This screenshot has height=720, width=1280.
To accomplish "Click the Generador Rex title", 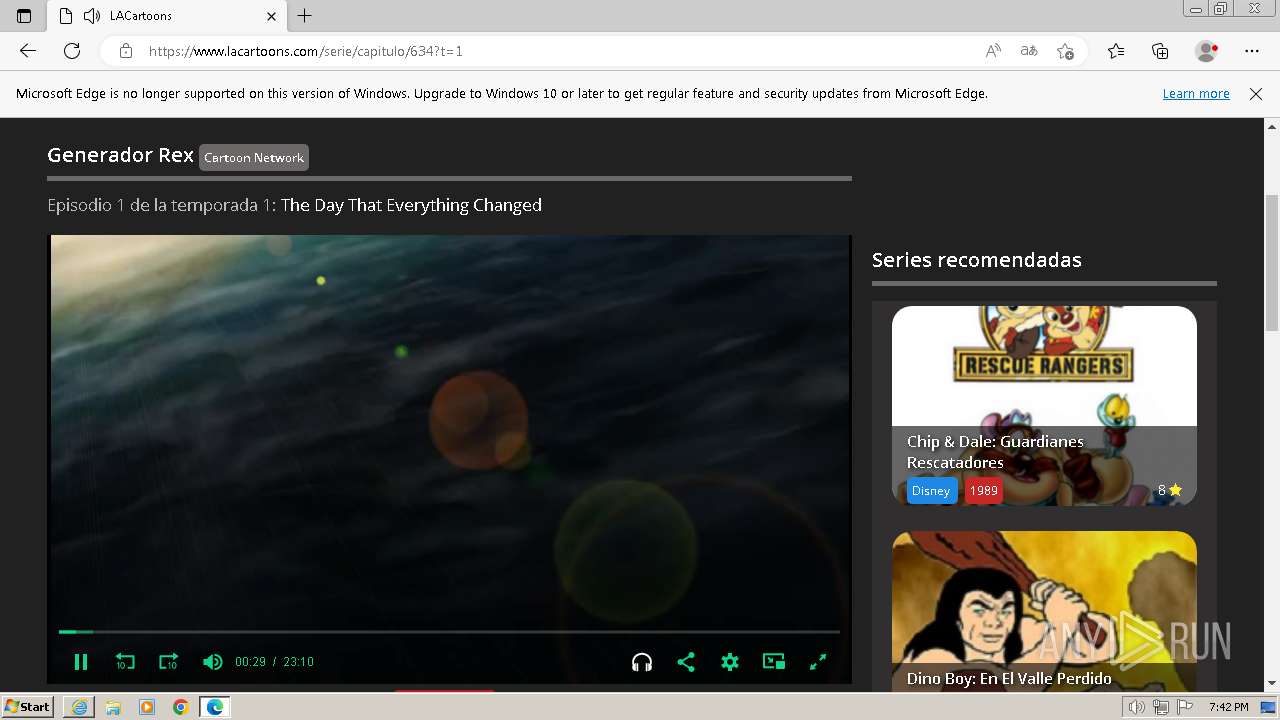I will coord(120,155).
